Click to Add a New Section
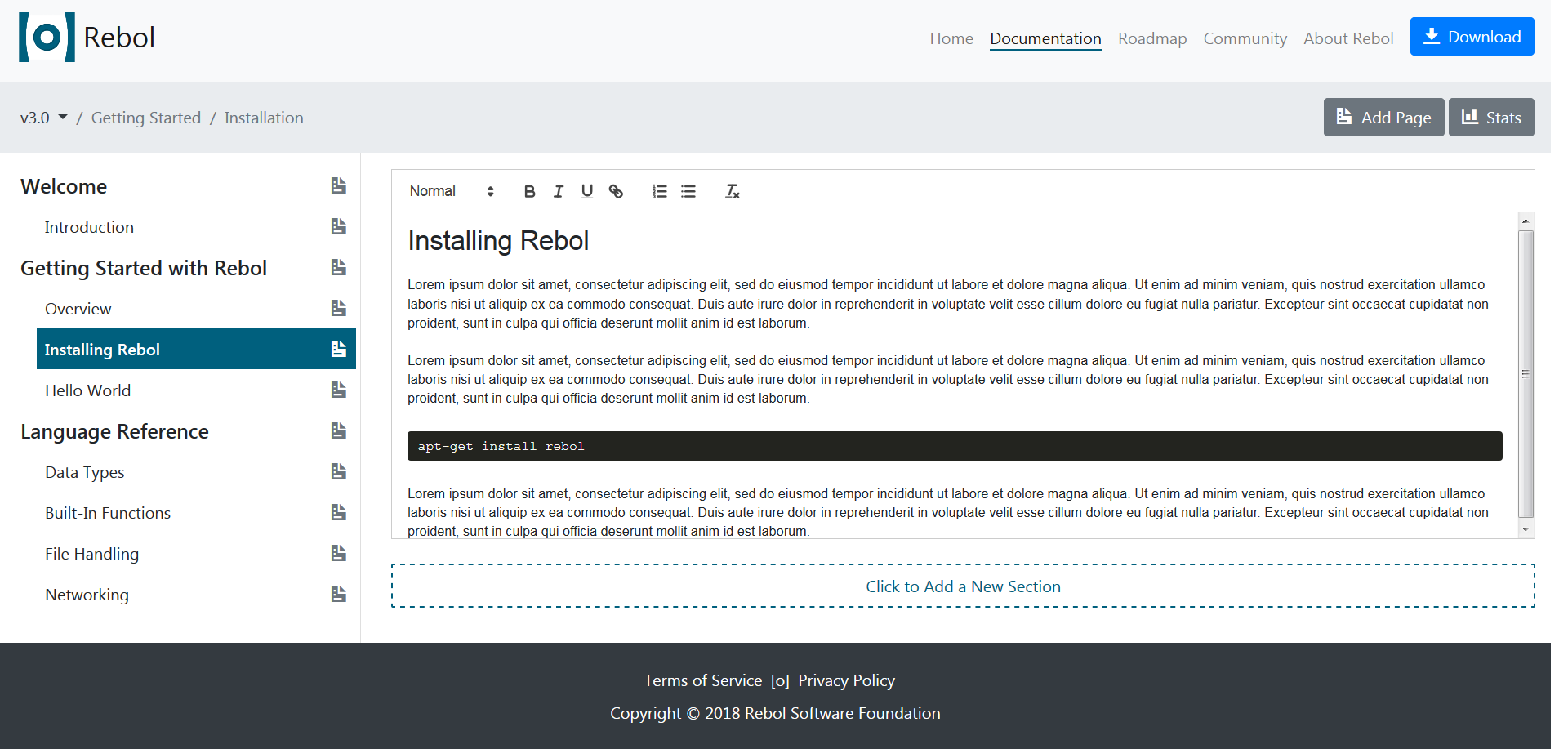 (x=963, y=586)
